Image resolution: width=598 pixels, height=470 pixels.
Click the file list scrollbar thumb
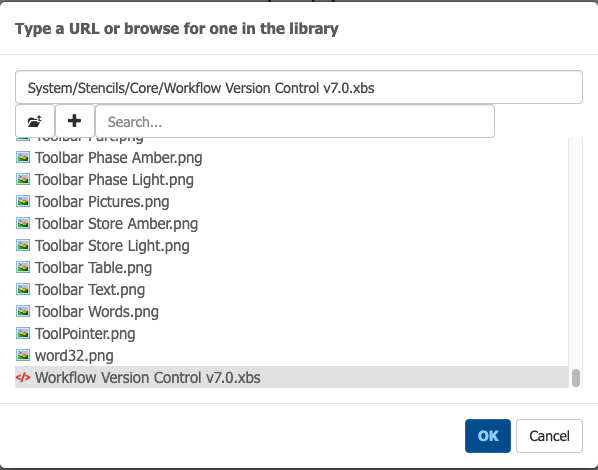point(576,378)
